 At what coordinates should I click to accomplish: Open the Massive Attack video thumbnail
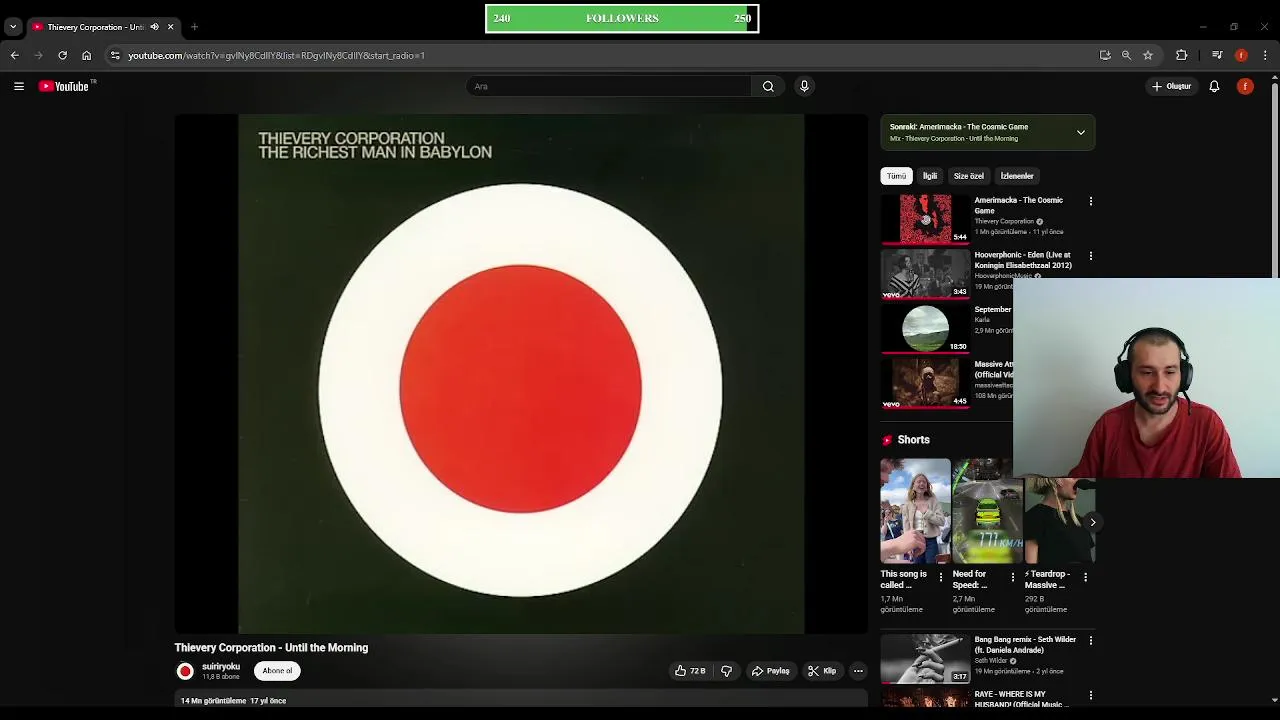coord(925,384)
